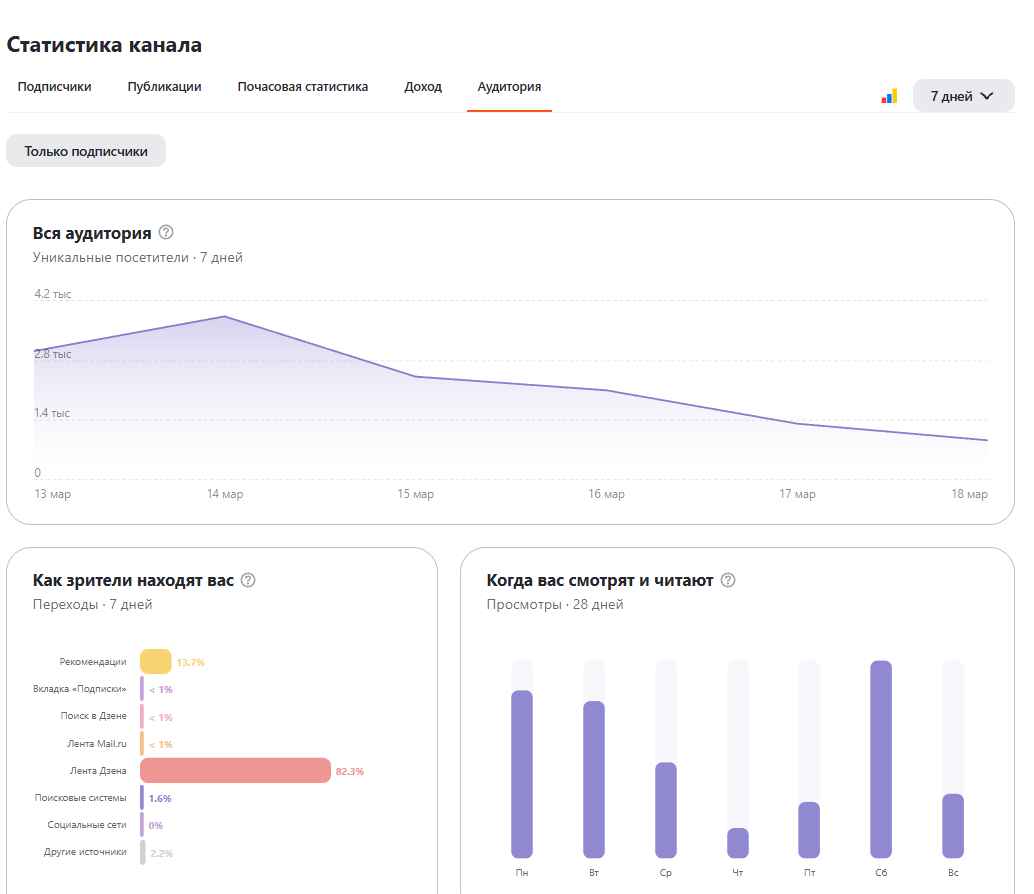Click the red Лента Дзена bar
1034x894 pixels.
[235, 771]
